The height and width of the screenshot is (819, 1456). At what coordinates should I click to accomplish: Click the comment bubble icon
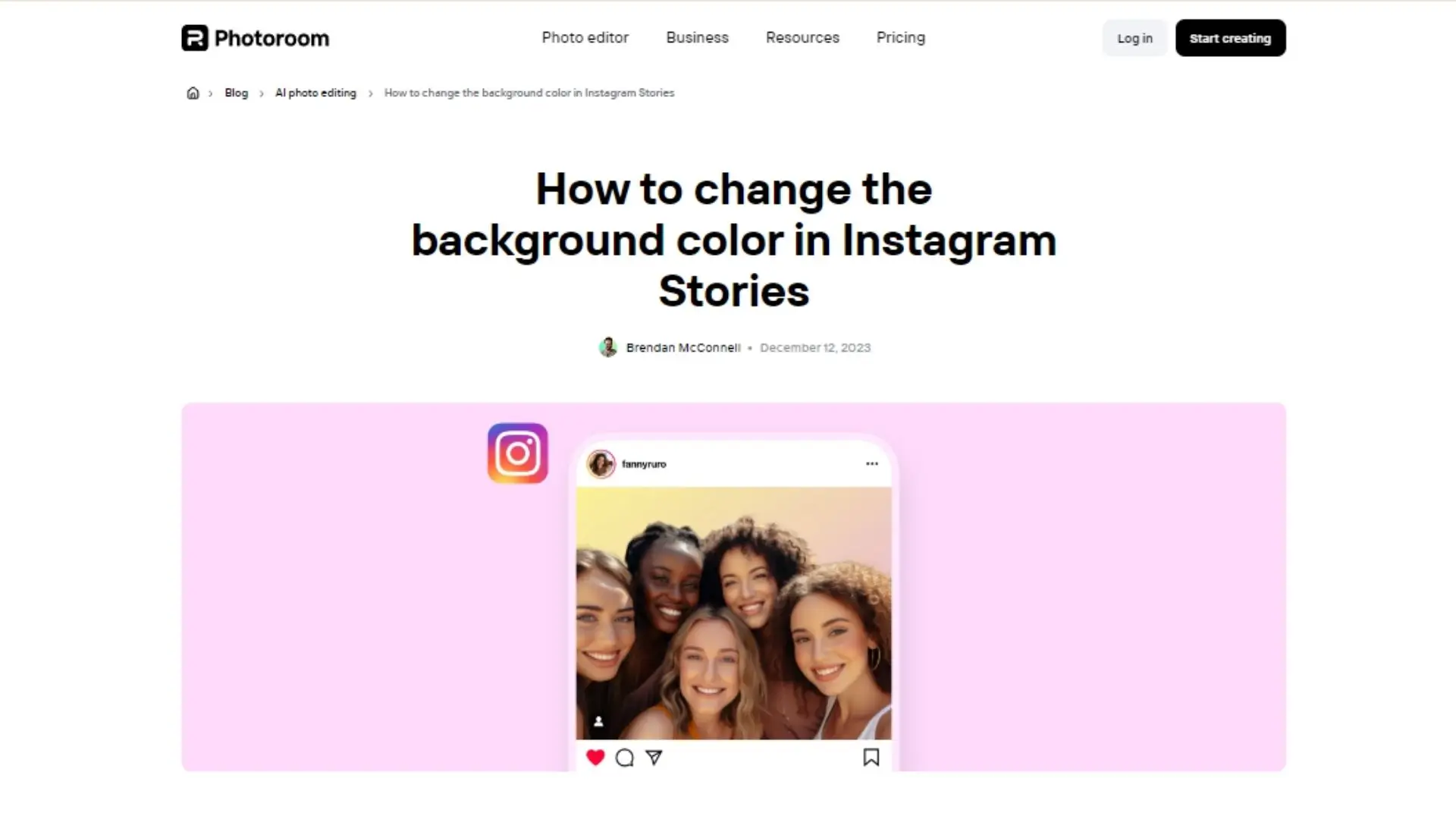tap(625, 758)
